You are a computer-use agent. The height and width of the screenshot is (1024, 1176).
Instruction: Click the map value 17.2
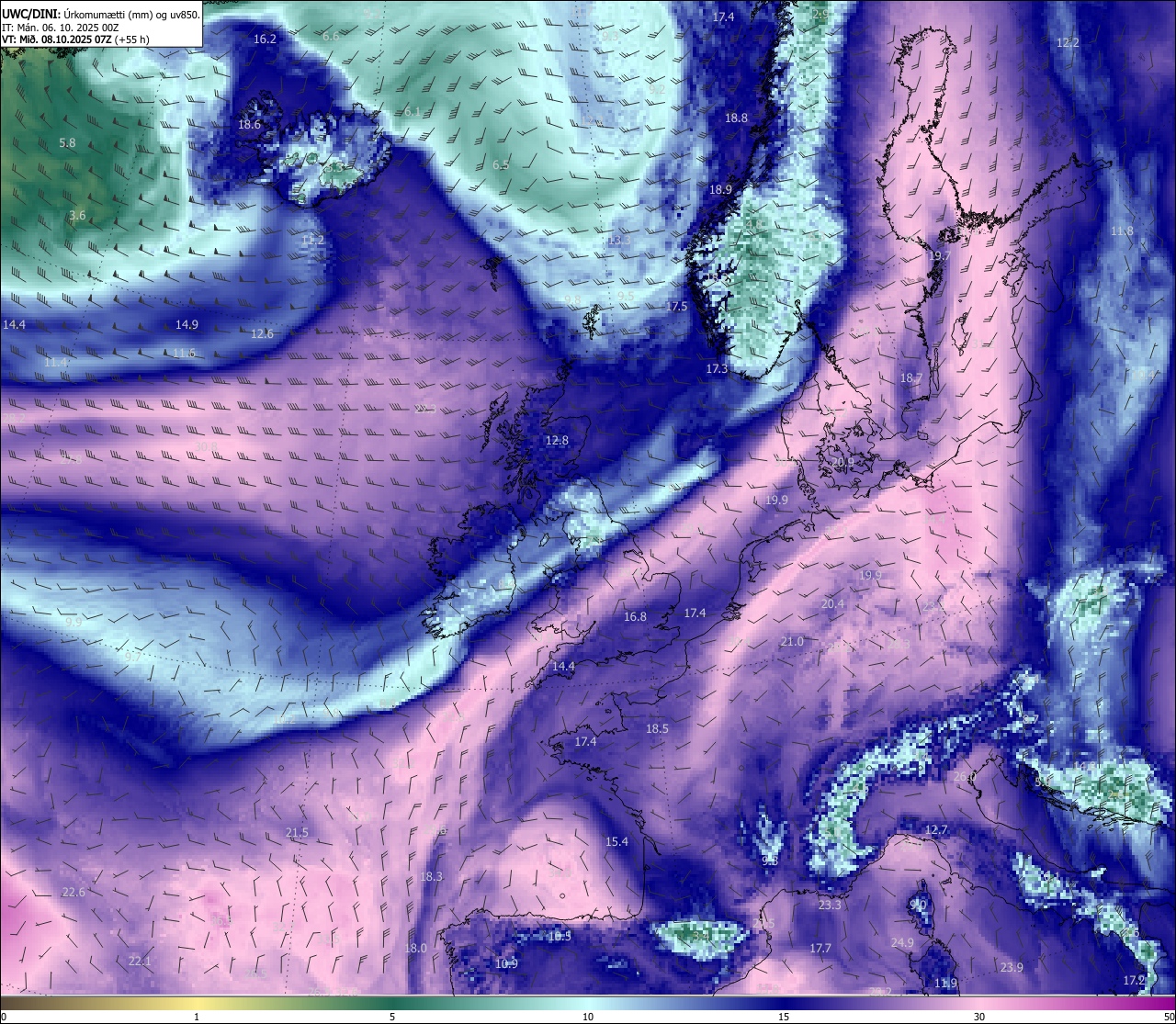tap(1134, 980)
